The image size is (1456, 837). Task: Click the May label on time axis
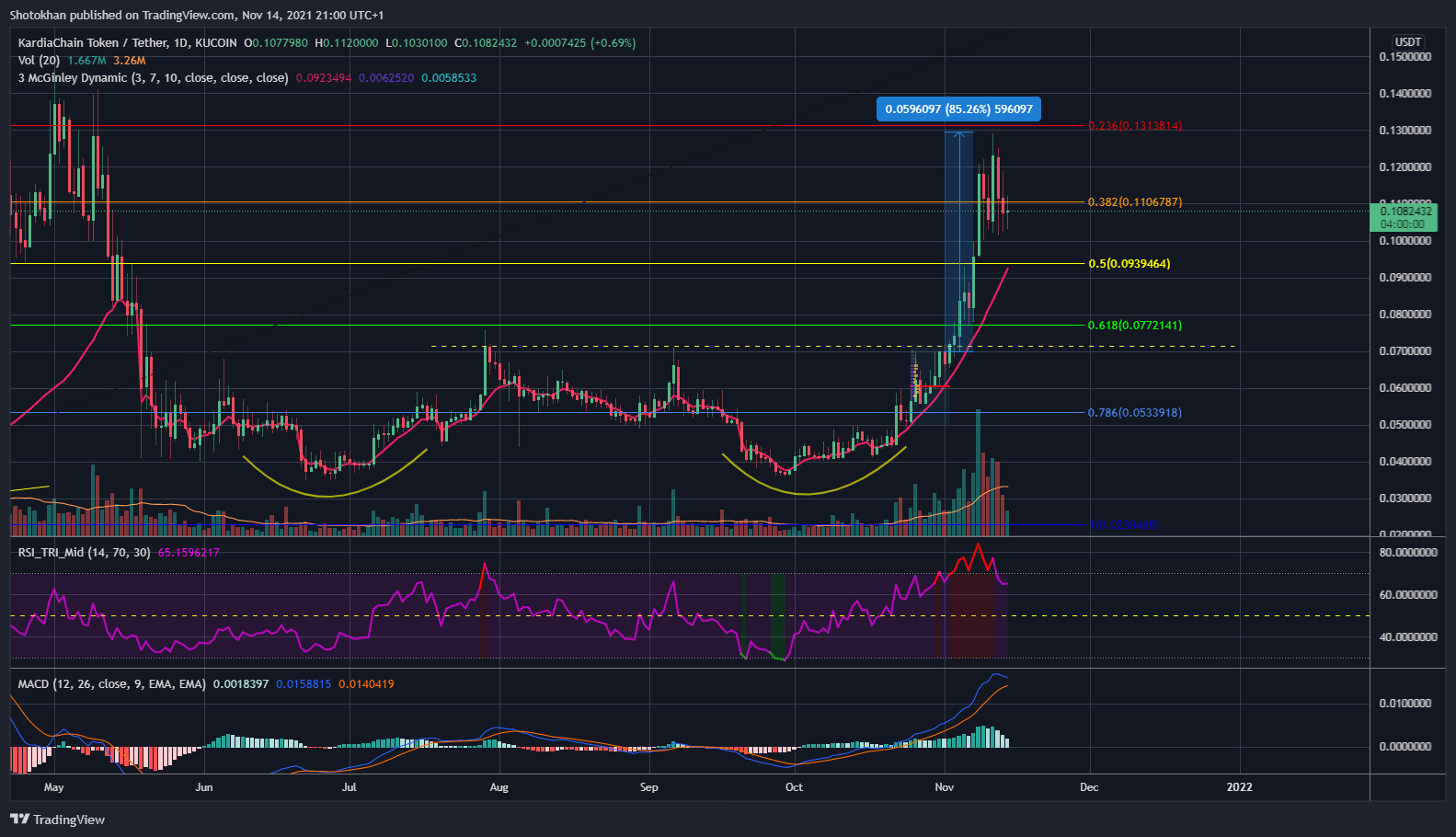53,787
